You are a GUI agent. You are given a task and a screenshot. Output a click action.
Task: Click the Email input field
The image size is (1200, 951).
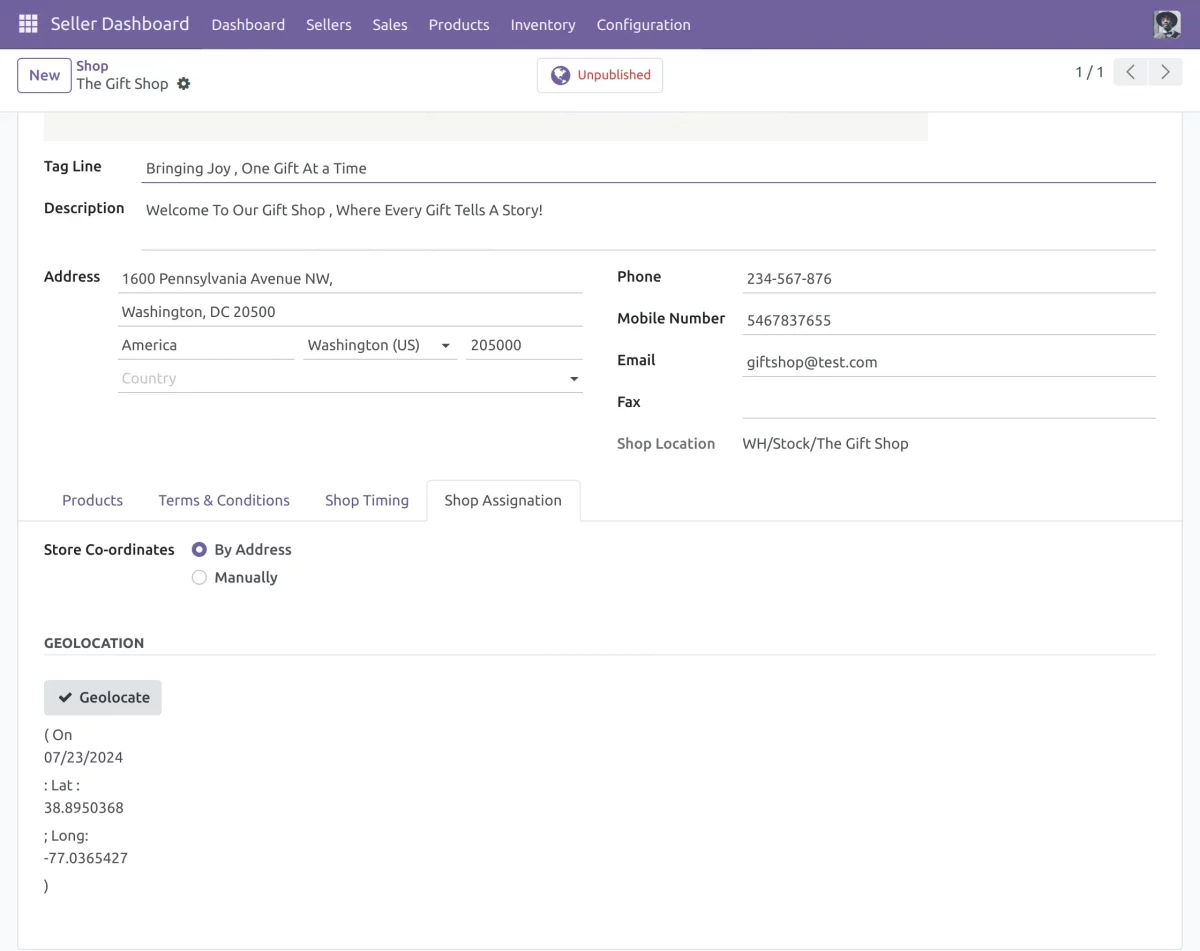pos(948,362)
